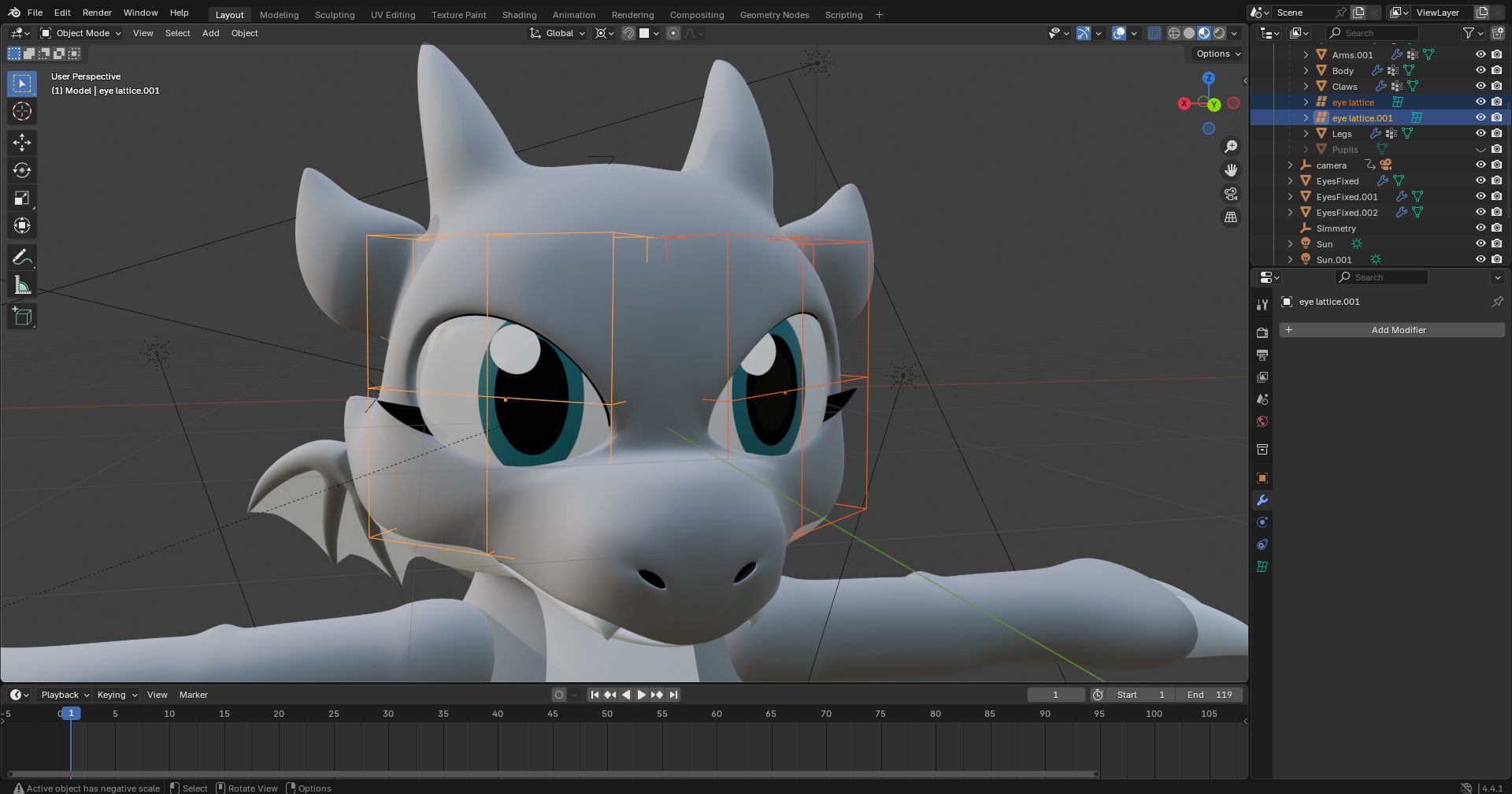Open the shading options dropdown arrow
Image resolution: width=1512 pixels, height=794 pixels.
pyautogui.click(x=1235, y=33)
